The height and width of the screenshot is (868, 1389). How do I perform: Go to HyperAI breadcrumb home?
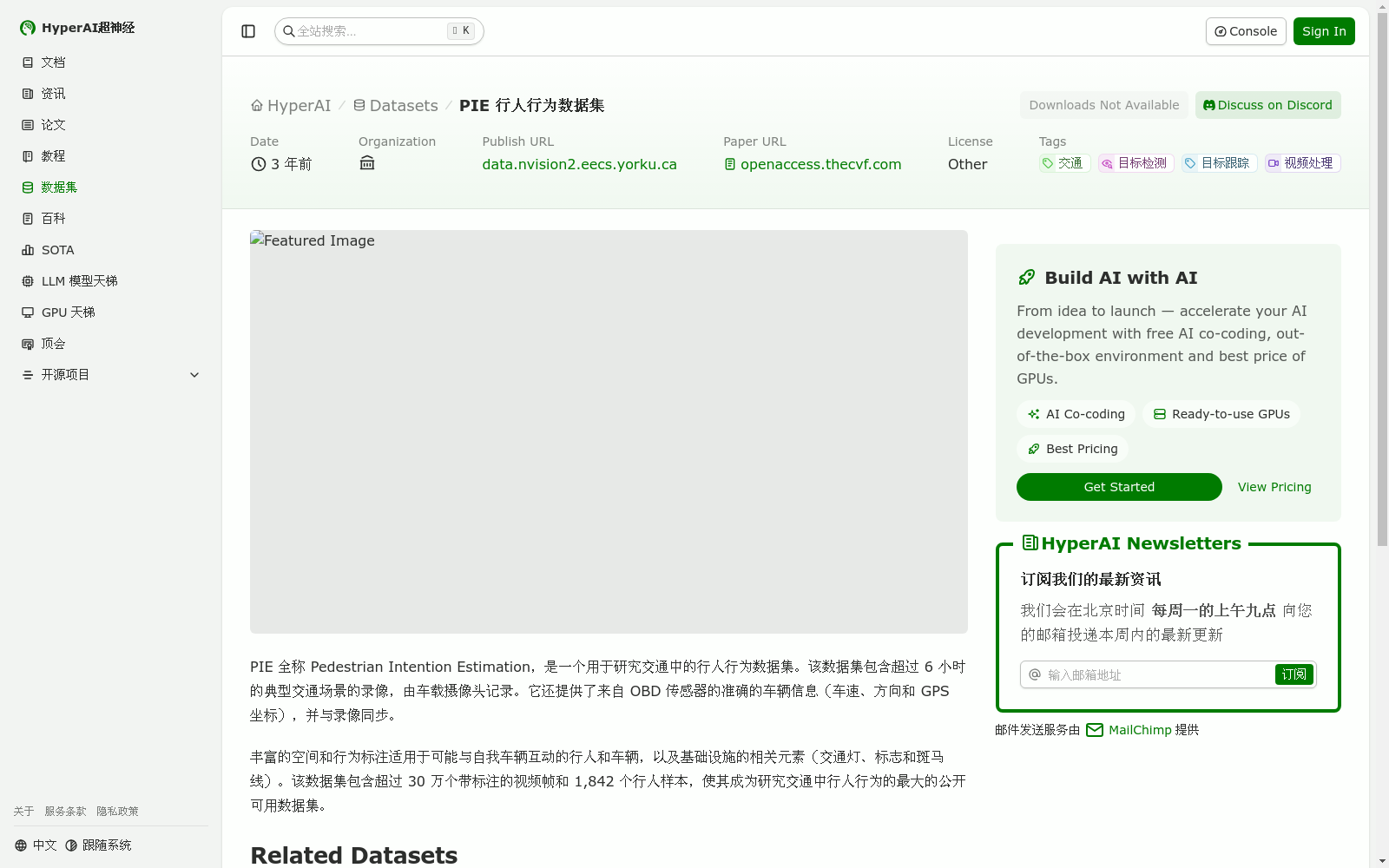tap(291, 105)
